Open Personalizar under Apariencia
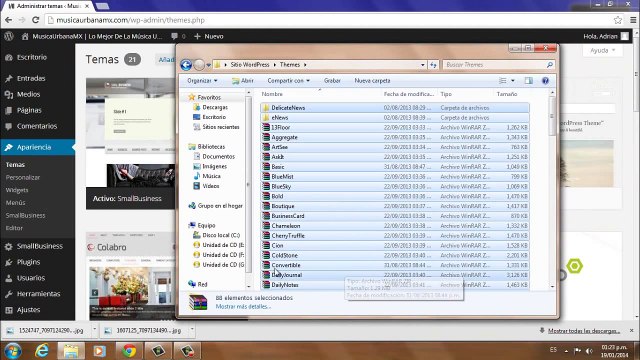 tap(23, 178)
